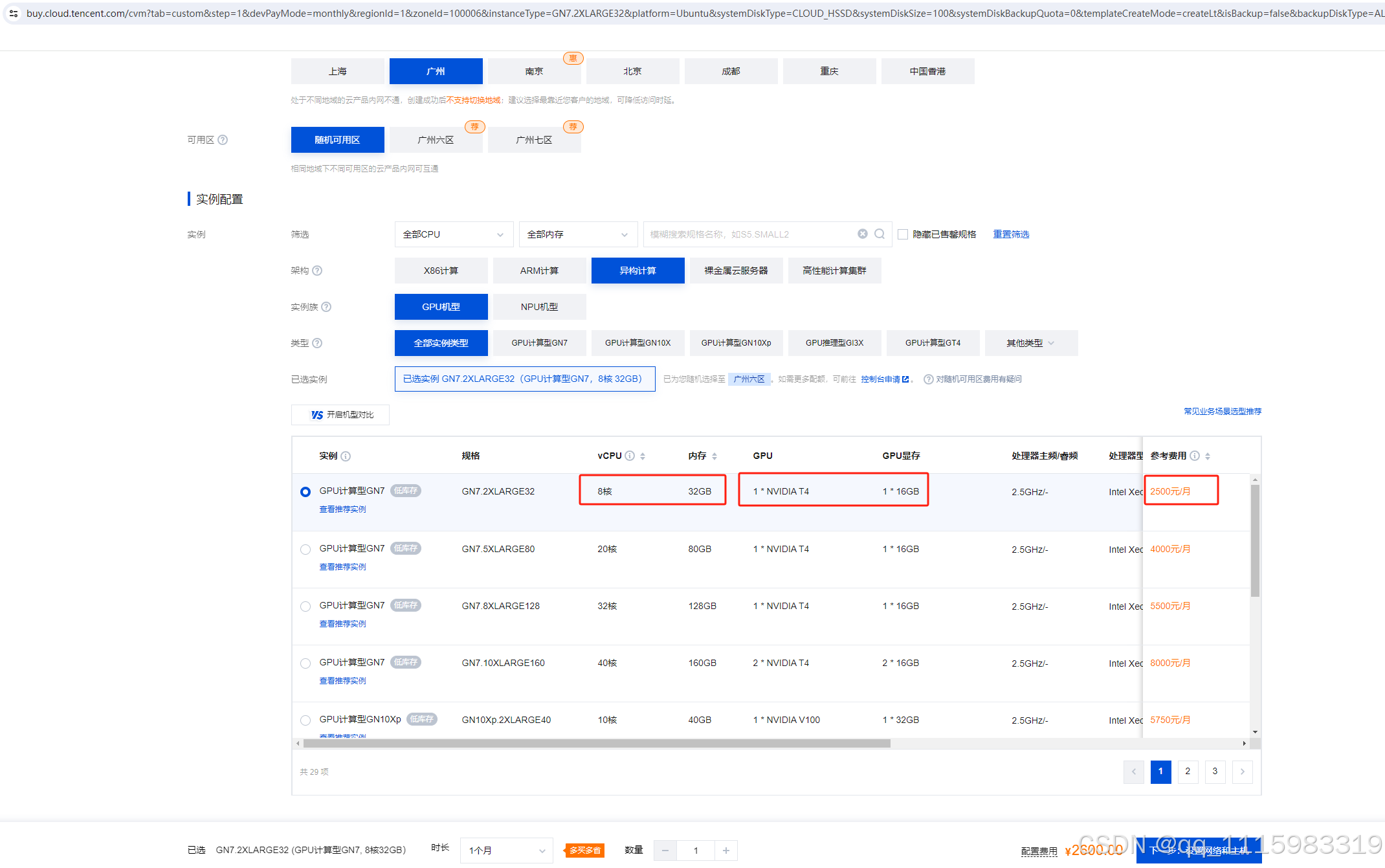The height and width of the screenshot is (868, 1385).
Task: Click help icon beside 架构 label
Action: tap(317, 271)
